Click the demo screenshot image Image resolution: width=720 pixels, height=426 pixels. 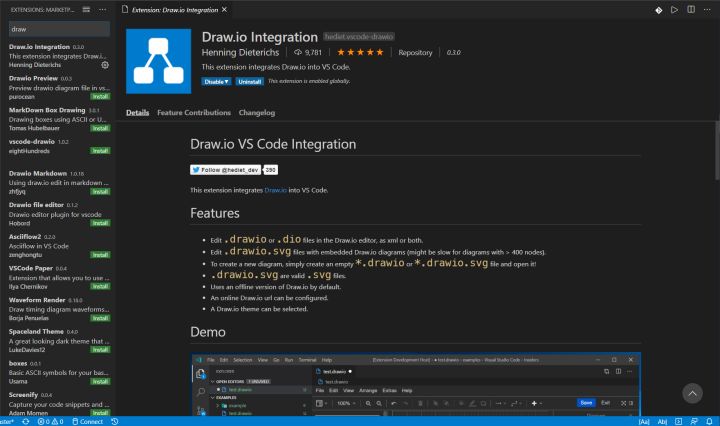(416, 385)
